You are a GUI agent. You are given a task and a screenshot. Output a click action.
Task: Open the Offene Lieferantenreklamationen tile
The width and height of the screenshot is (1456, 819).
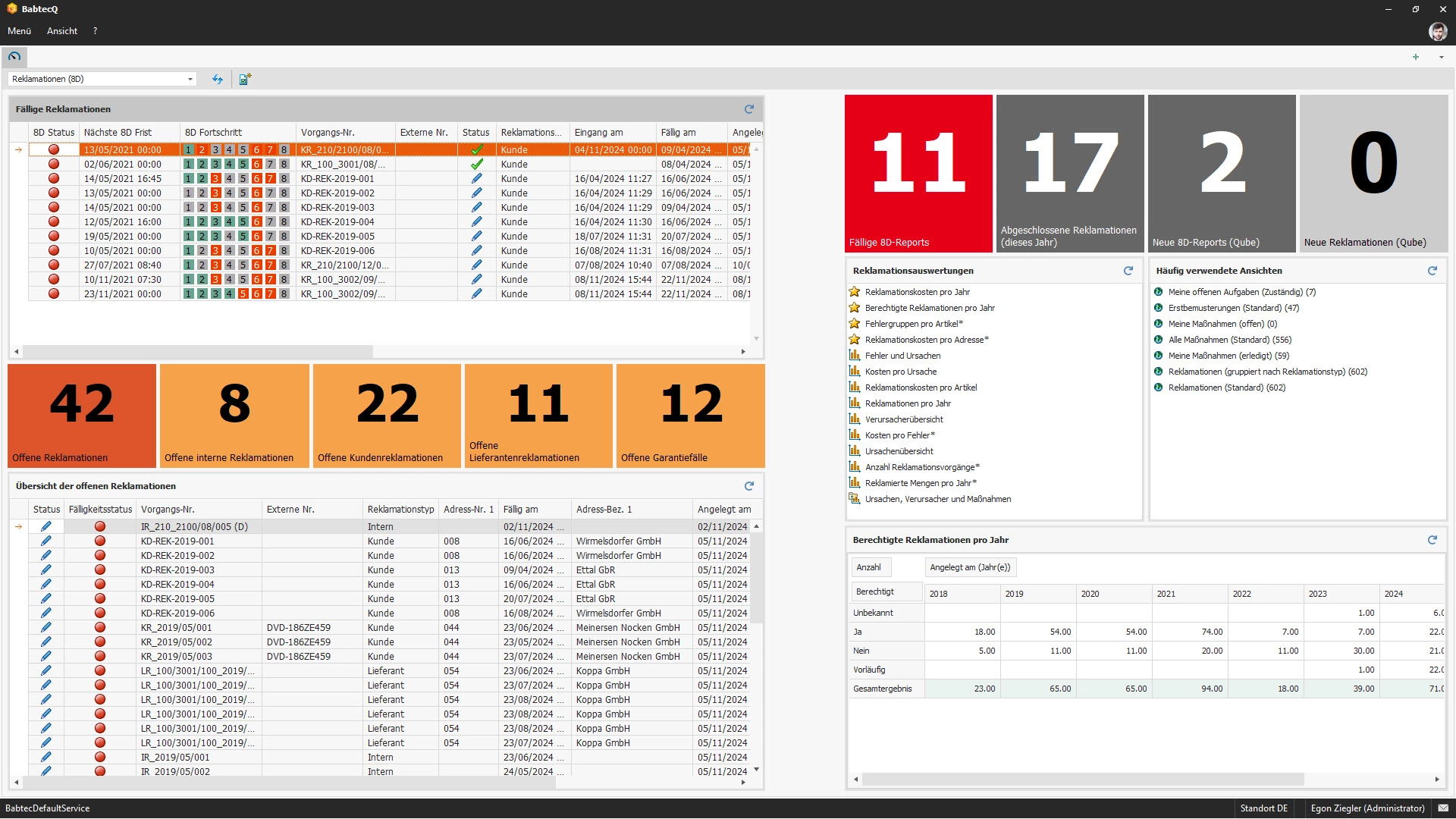tap(538, 416)
